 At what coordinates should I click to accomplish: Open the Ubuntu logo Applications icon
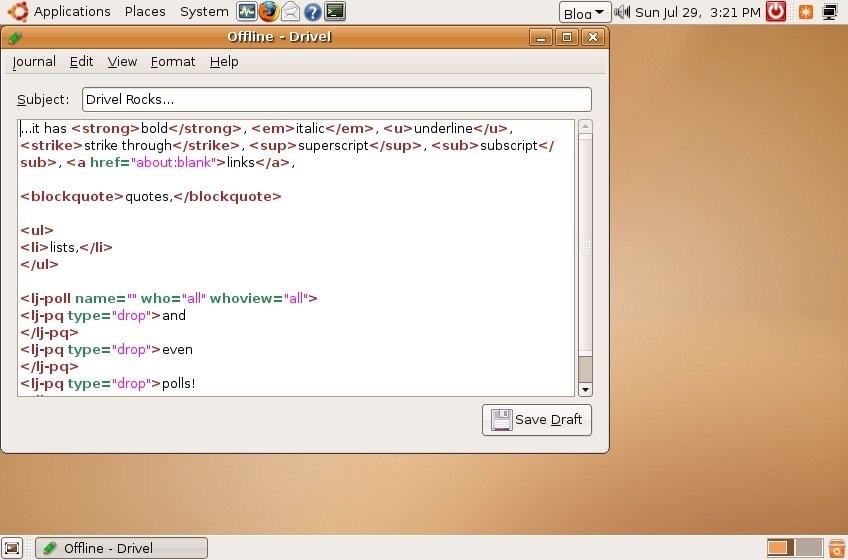18,11
